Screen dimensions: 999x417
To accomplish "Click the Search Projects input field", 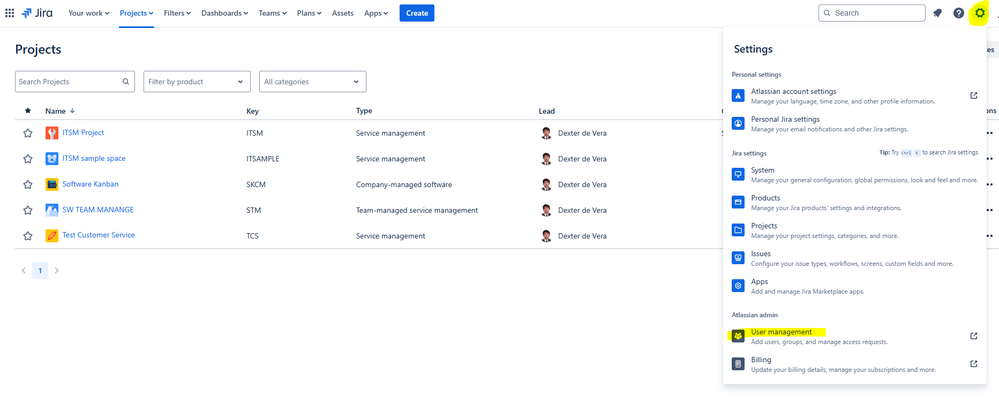I will tap(75, 81).
